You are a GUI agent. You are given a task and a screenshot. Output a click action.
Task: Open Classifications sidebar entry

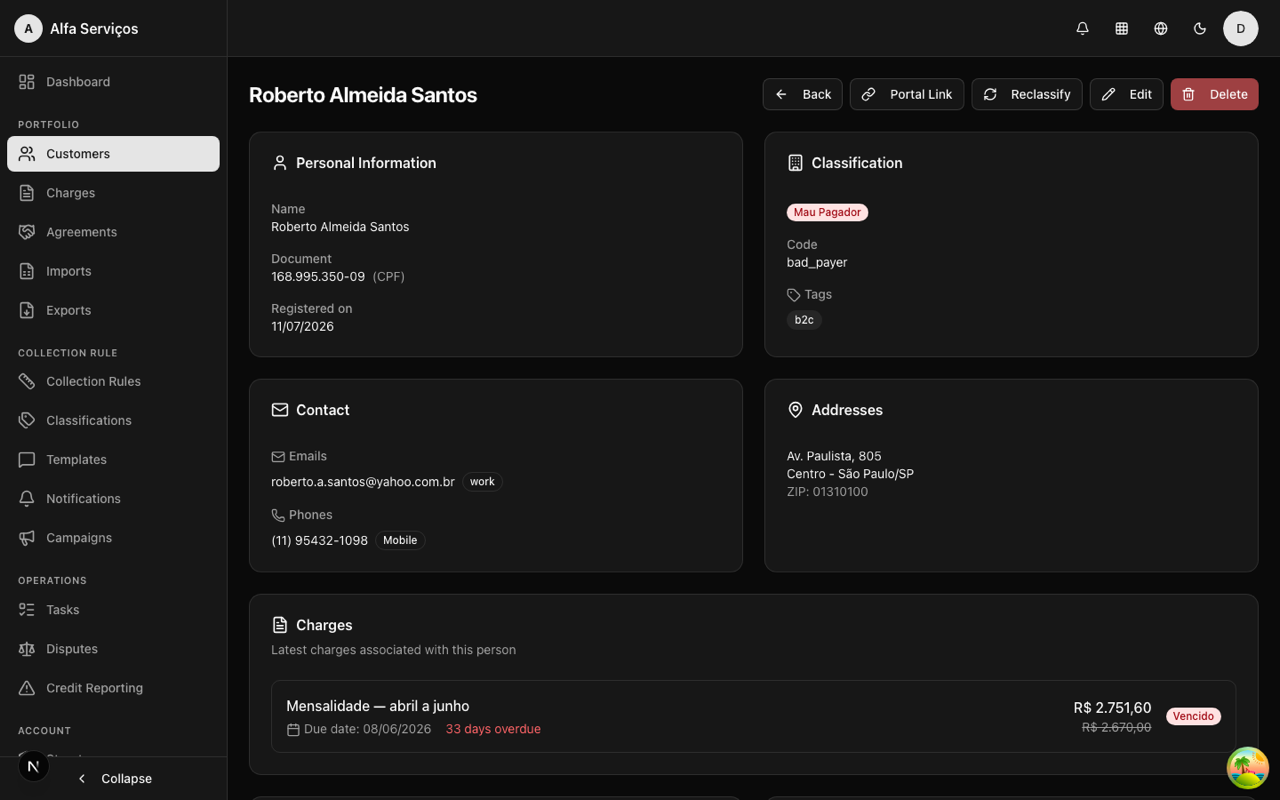pos(113,420)
